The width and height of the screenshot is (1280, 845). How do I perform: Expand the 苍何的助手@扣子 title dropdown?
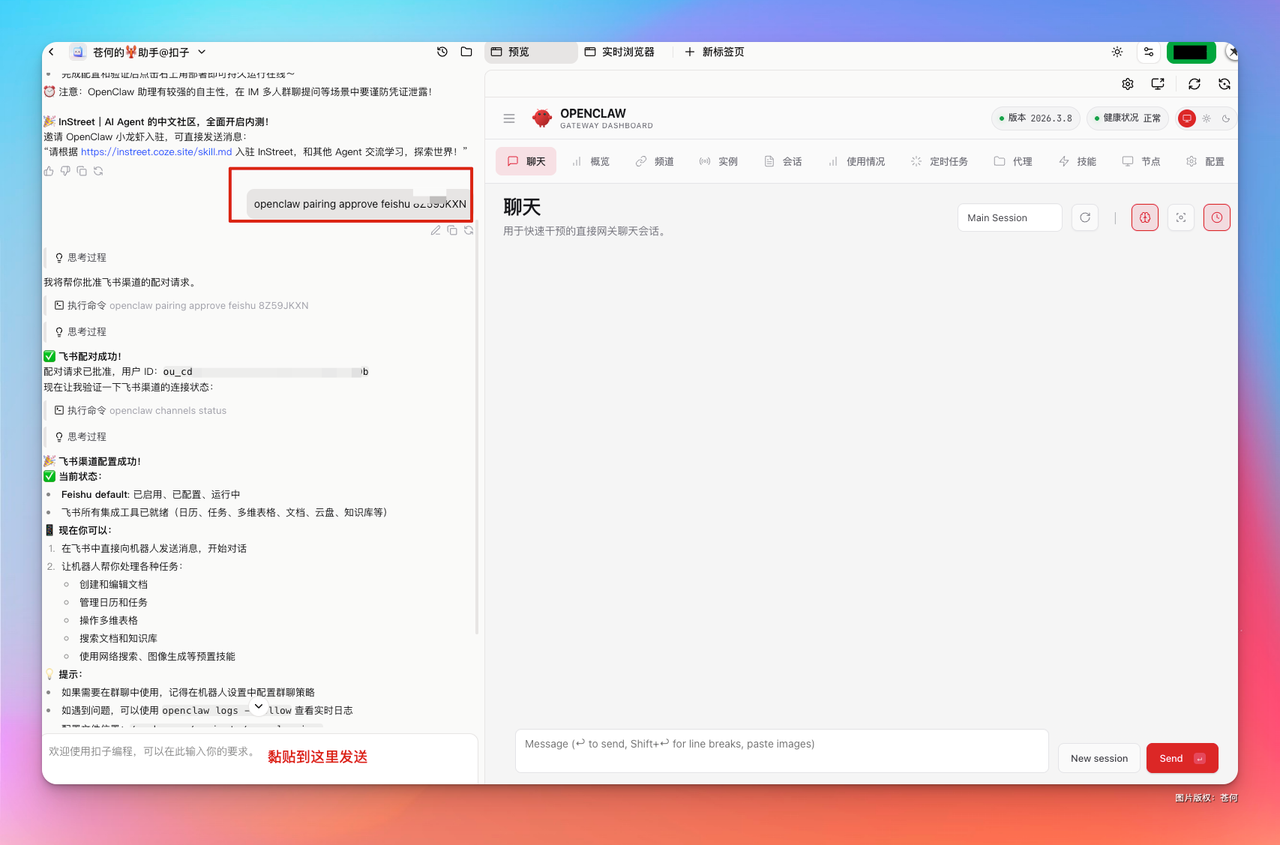(x=202, y=52)
